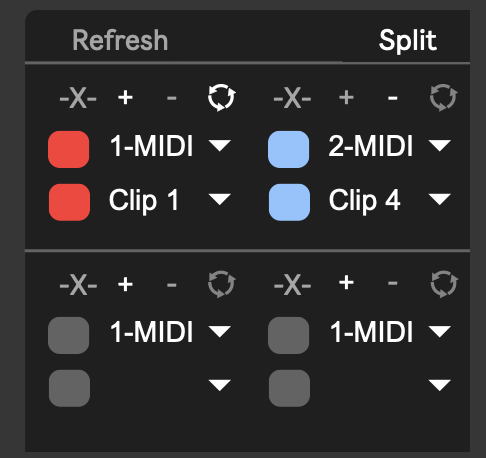Click the sync arrows icon in bottom-left gray slot
The image size is (486, 458).
click(x=221, y=284)
